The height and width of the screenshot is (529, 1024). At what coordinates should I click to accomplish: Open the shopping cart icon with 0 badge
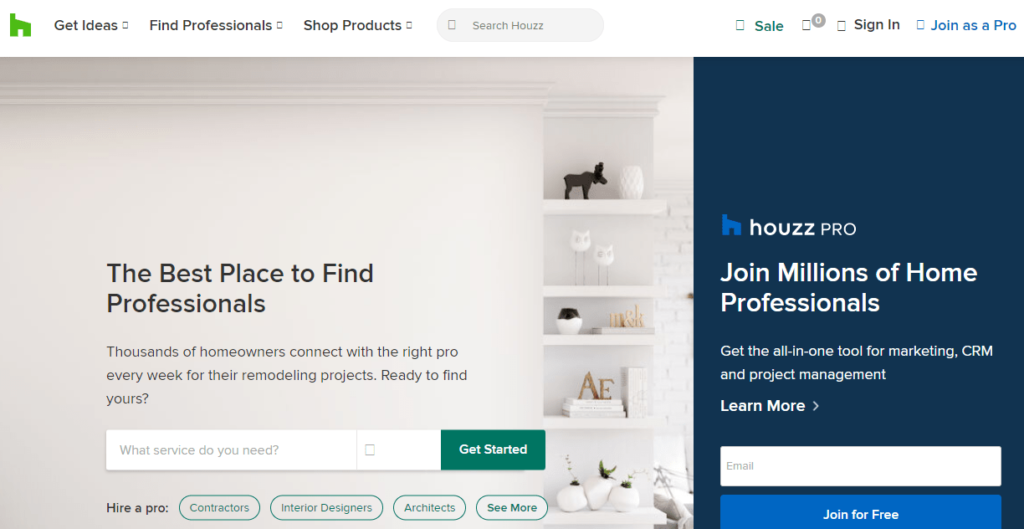pyautogui.click(x=807, y=25)
